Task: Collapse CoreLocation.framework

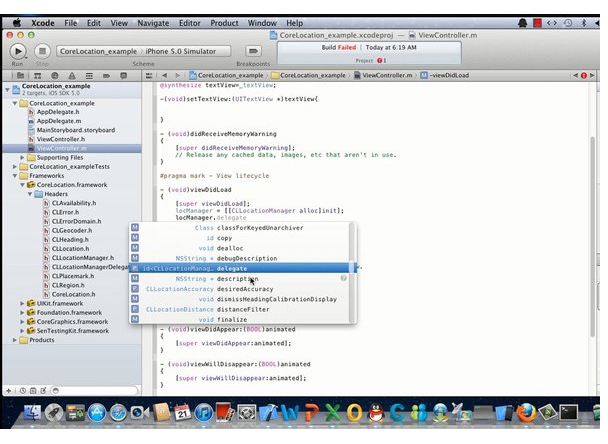Action: [22, 185]
